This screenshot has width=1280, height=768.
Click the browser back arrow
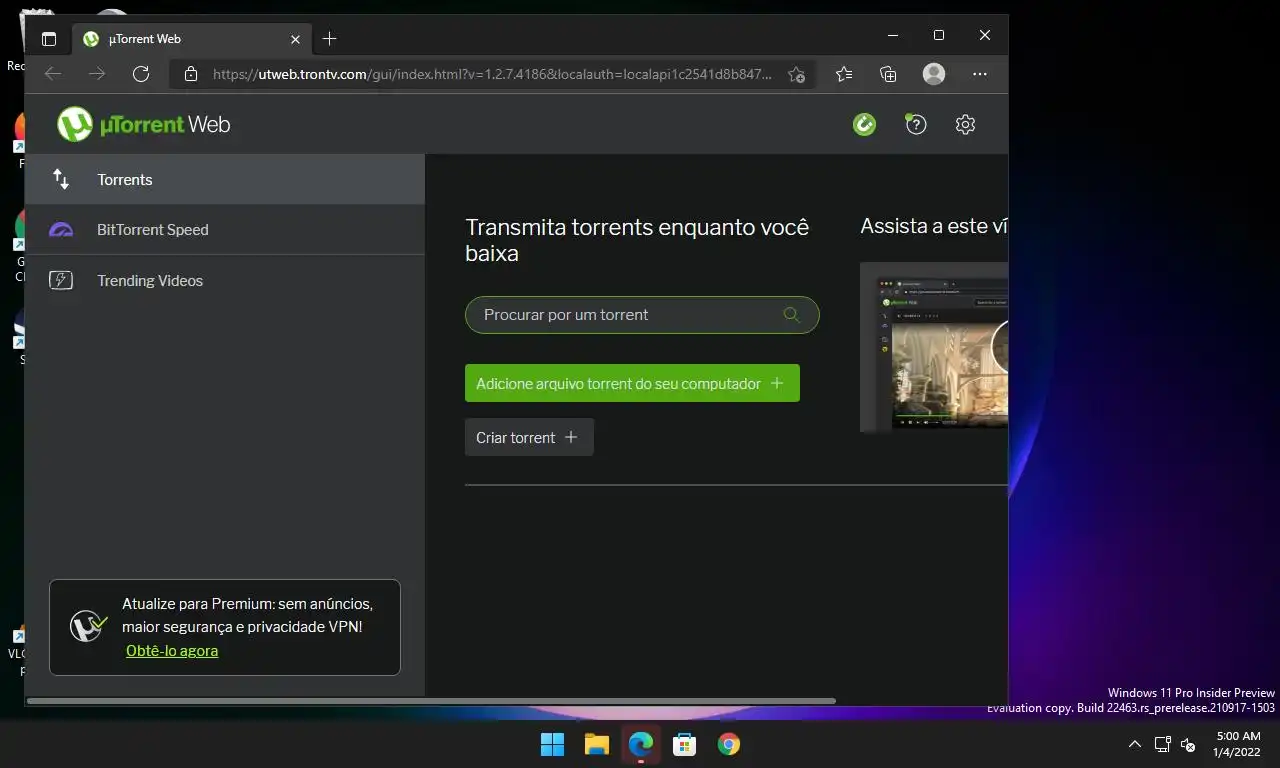click(53, 74)
